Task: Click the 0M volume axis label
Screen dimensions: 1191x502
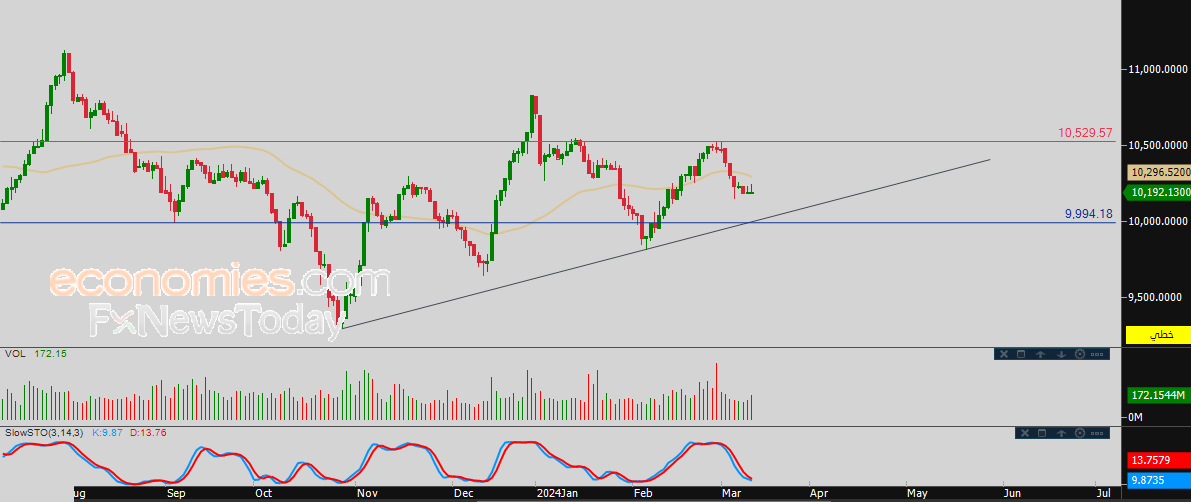Action: (x=1136, y=417)
